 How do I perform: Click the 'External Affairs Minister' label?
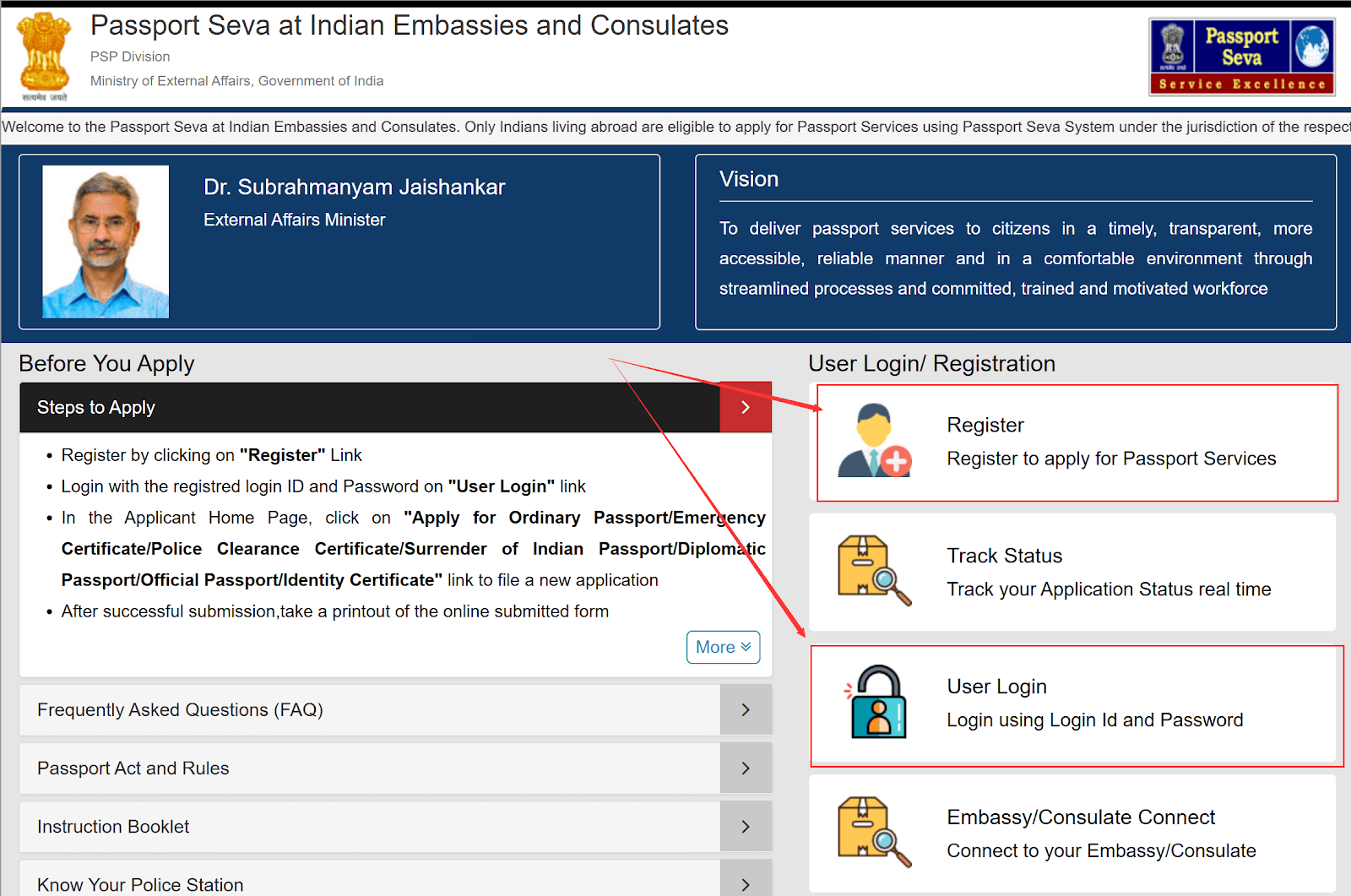click(294, 220)
